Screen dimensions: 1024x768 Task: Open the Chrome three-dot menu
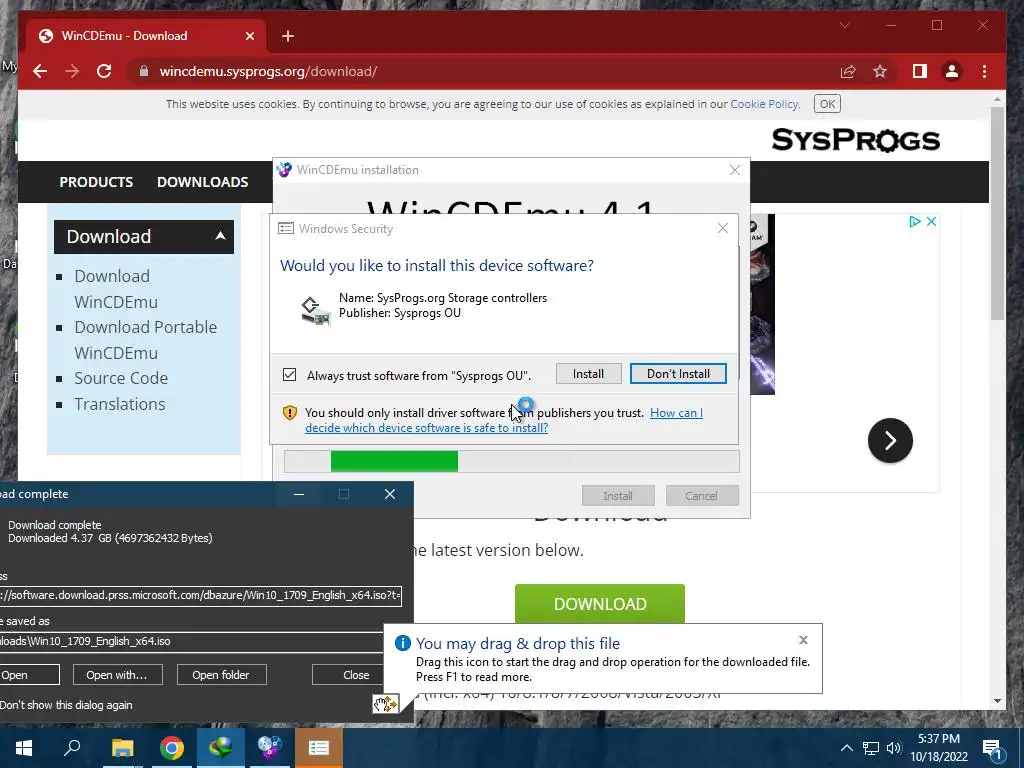point(984,71)
